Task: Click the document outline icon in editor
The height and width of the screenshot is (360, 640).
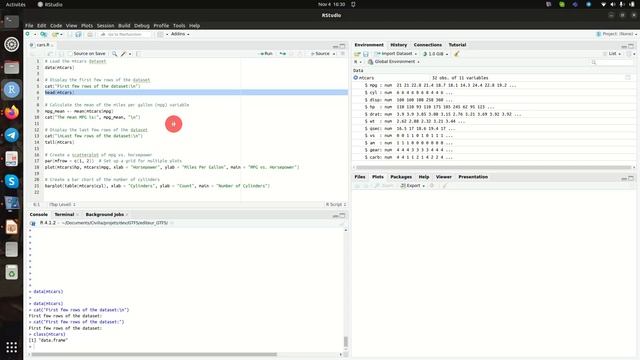Action: [342, 54]
